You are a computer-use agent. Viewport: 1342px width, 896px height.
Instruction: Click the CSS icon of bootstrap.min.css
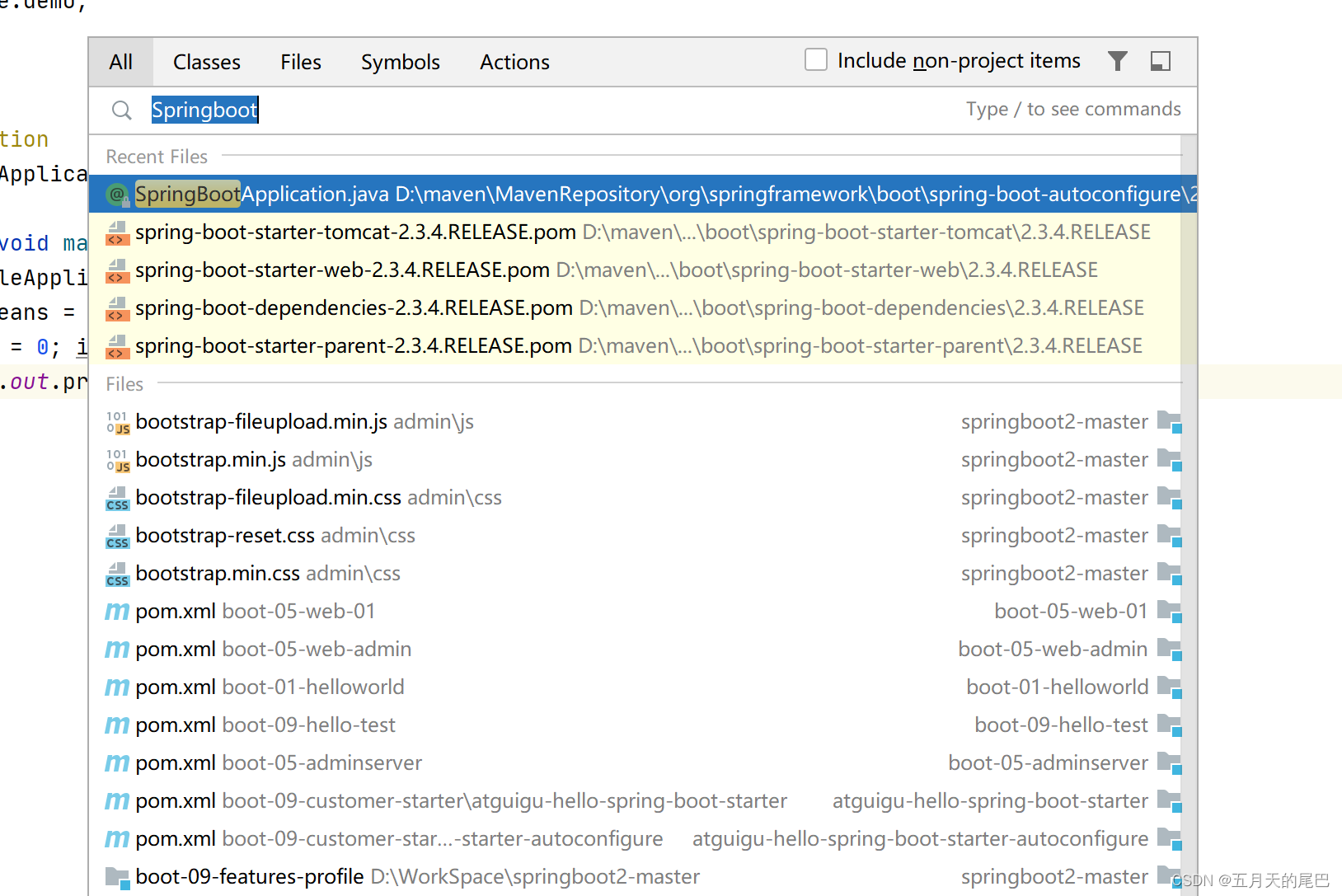(118, 574)
